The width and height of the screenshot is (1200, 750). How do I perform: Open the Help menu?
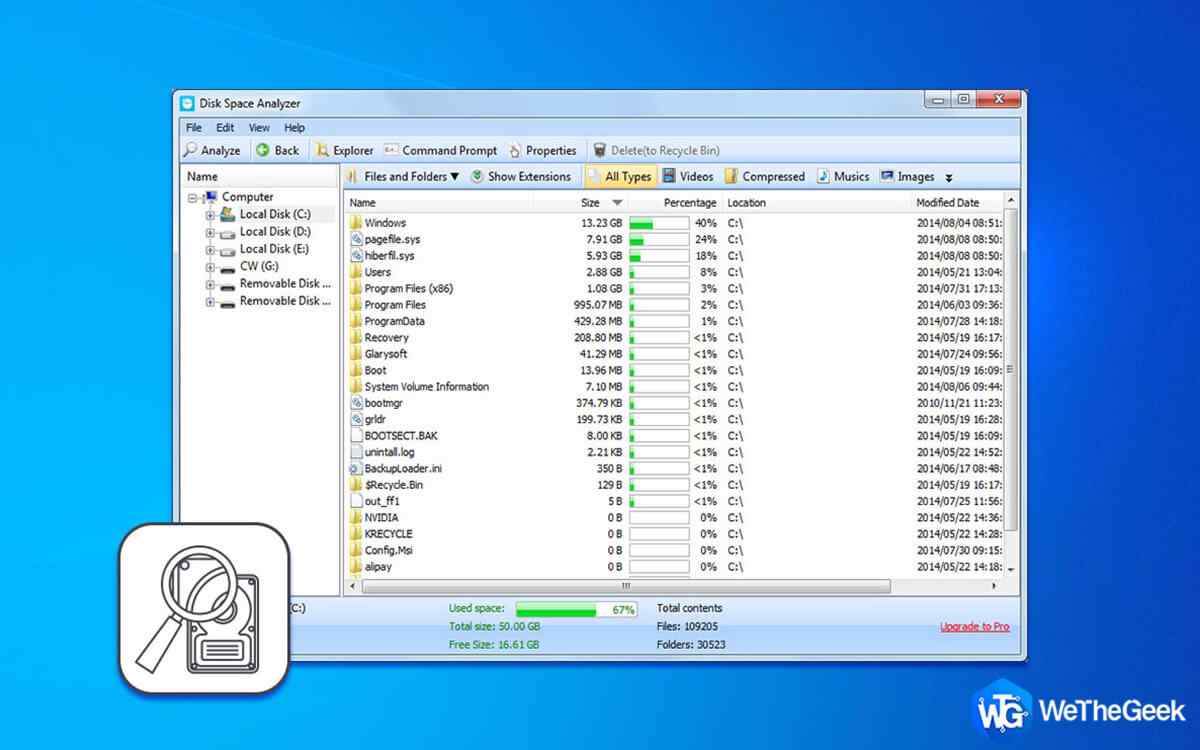click(294, 128)
